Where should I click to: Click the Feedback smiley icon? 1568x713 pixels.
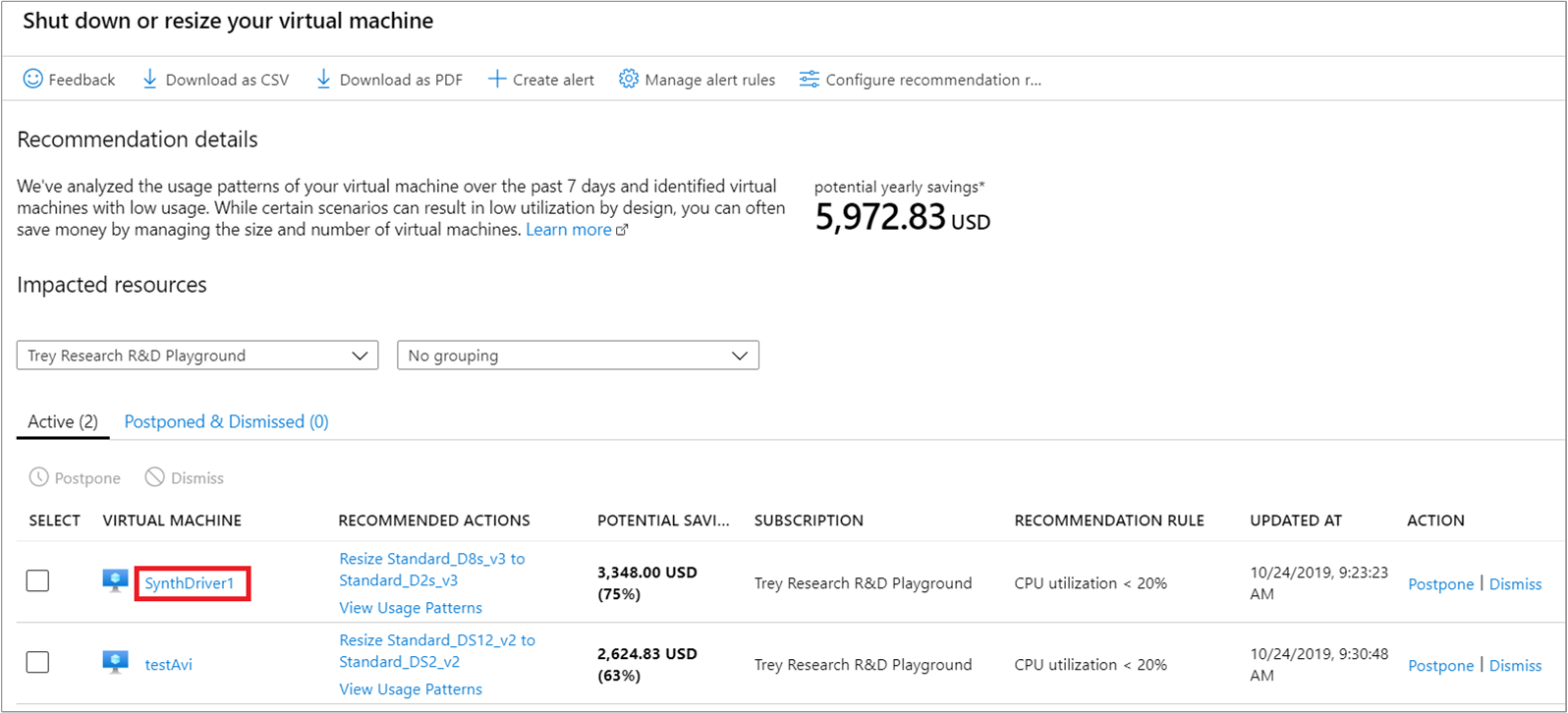[33, 79]
